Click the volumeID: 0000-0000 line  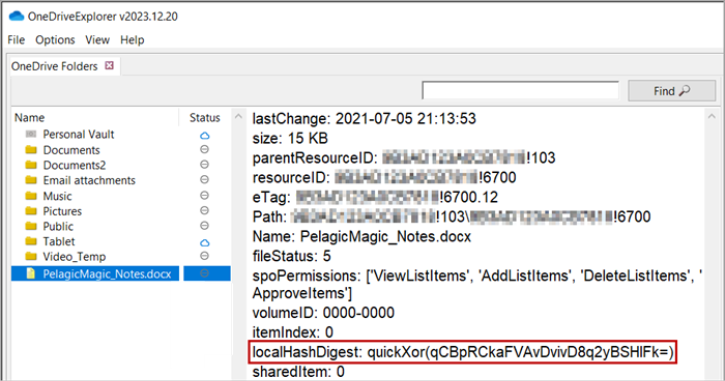323,313
